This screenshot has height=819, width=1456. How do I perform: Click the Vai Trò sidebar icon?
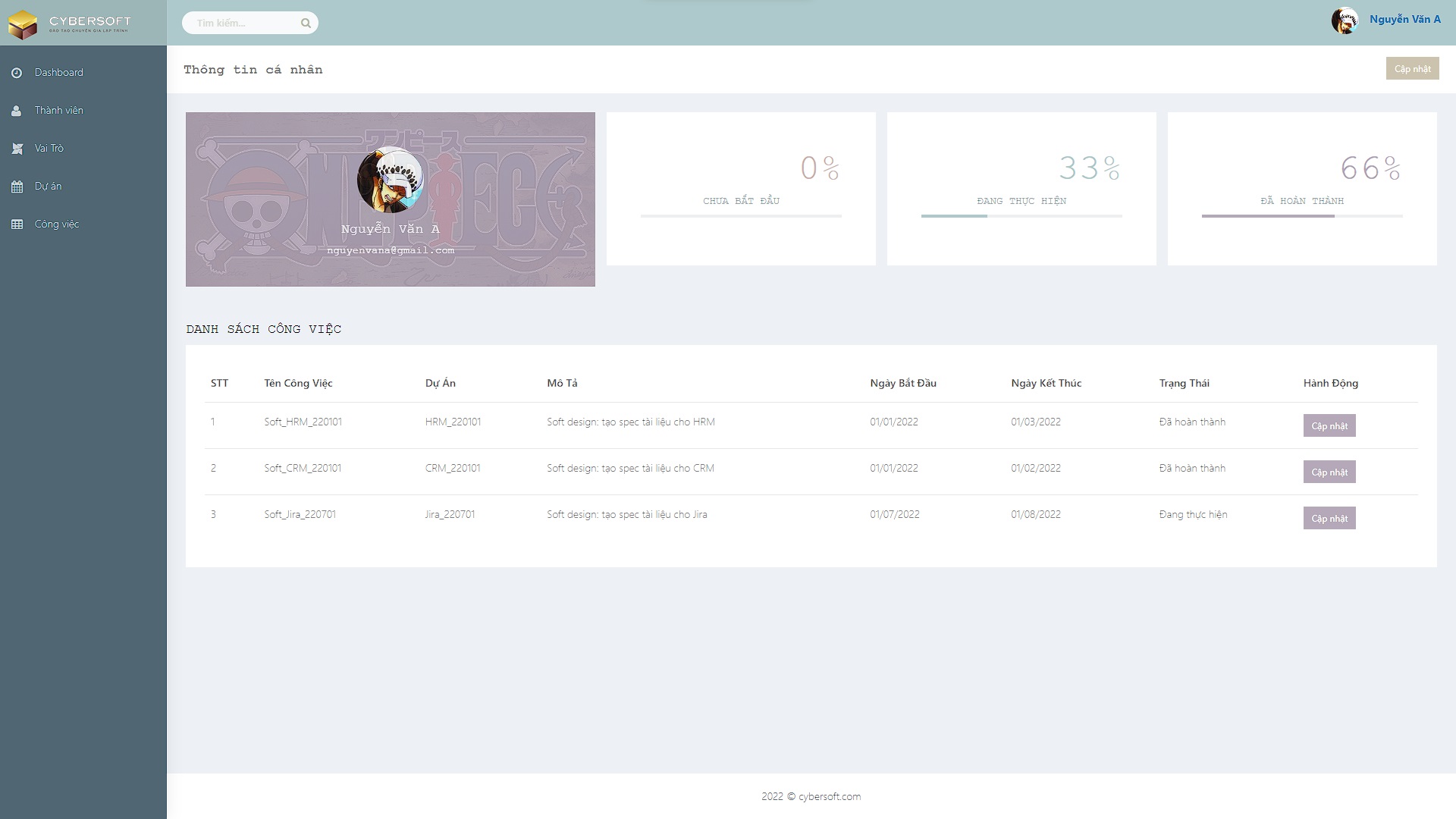click(17, 149)
